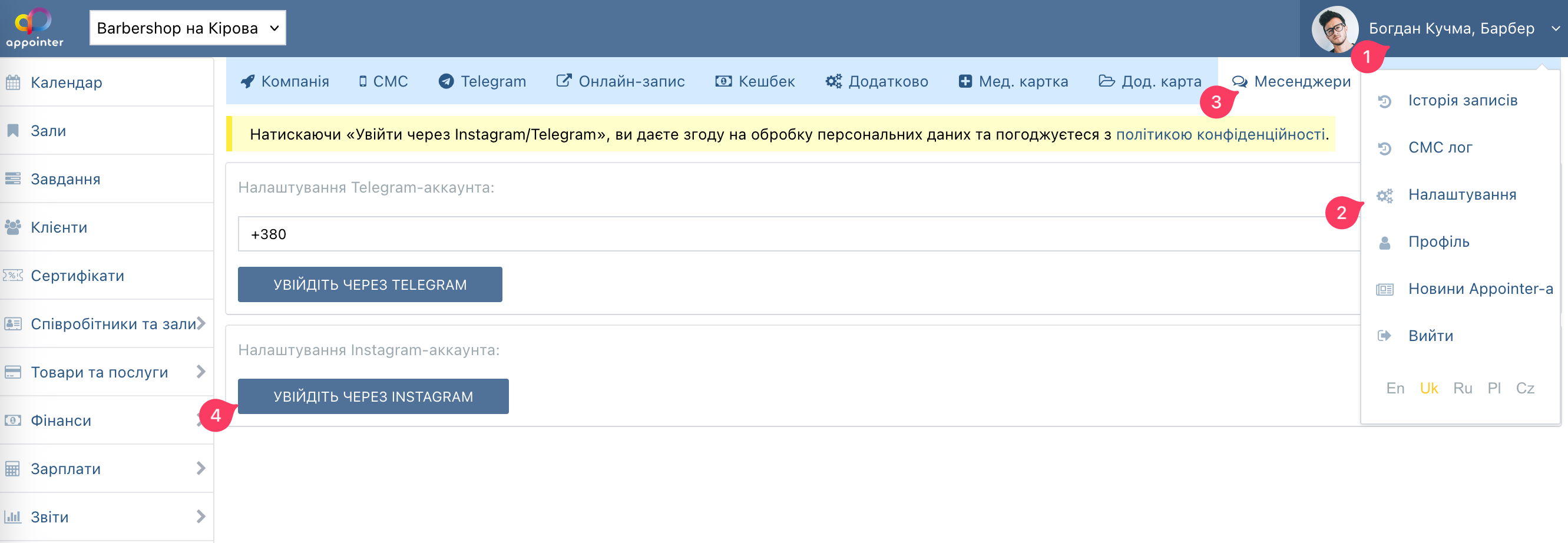Open the Barbershop на Кірова location dropdown
This screenshot has width=1568, height=543.
tap(187, 28)
